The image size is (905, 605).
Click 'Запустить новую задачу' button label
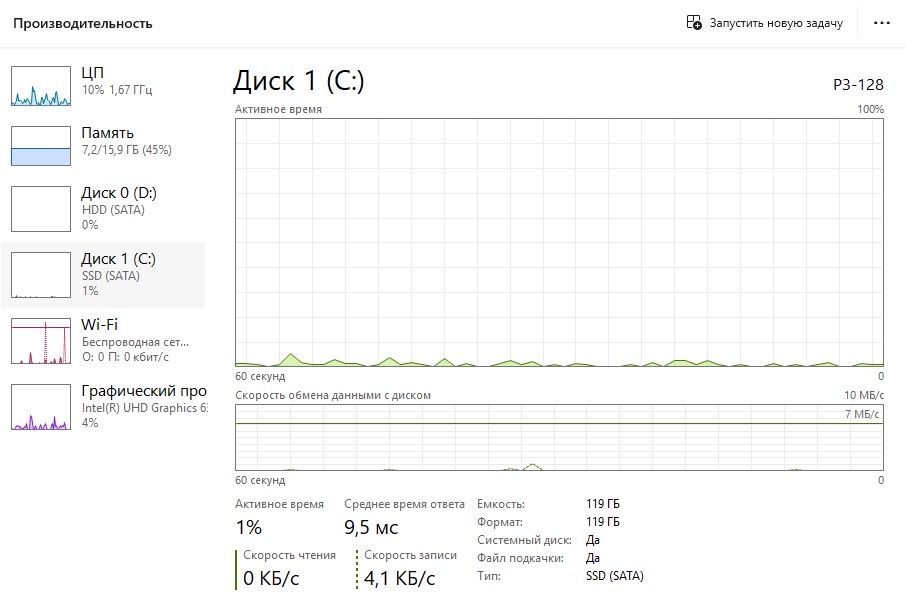click(x=776, y=23)
